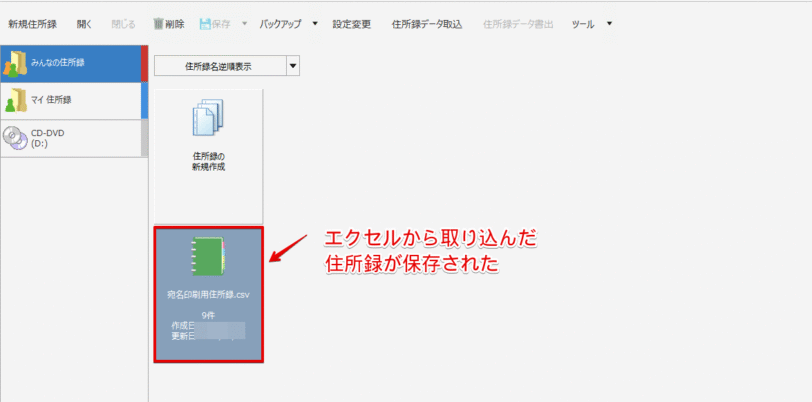Expand the ツール dropdown arrow
The height and width of the screenshot is (402, 812).
coord(609,24)
